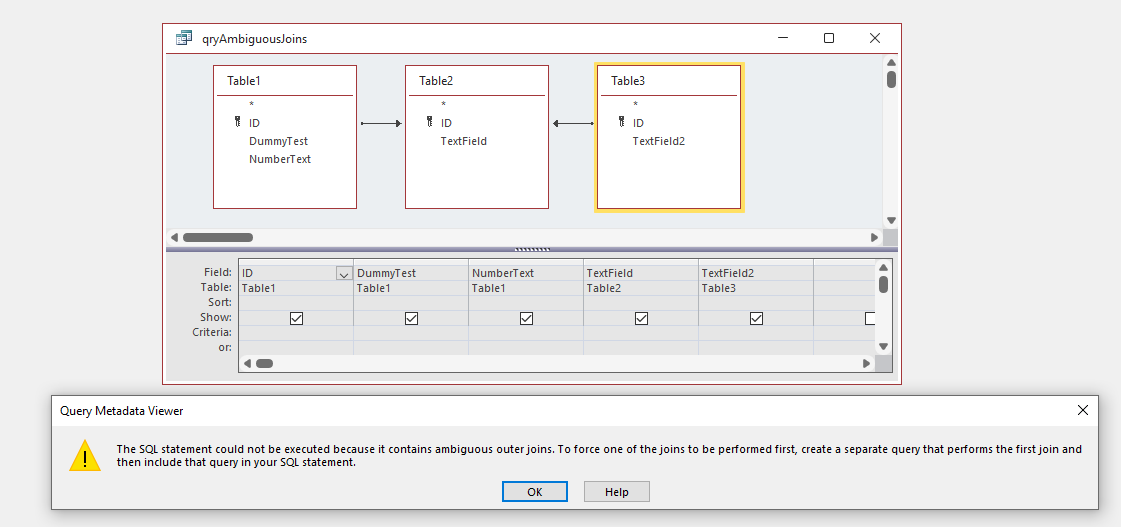The height and width of the screenshot is (527, 1121).
Task: Click the table pane horizontal scrollbar thumb
Action: pos(217,237)
